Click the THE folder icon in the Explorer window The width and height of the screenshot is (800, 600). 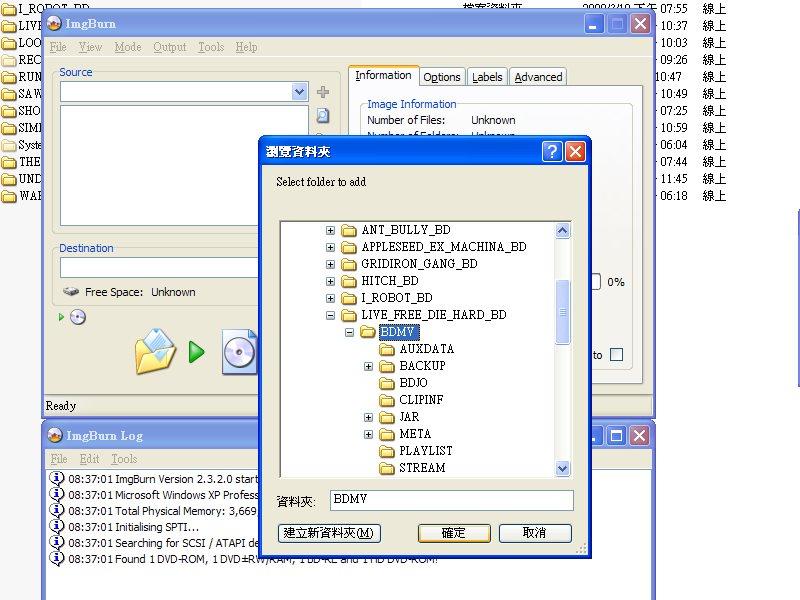[9, 163]
